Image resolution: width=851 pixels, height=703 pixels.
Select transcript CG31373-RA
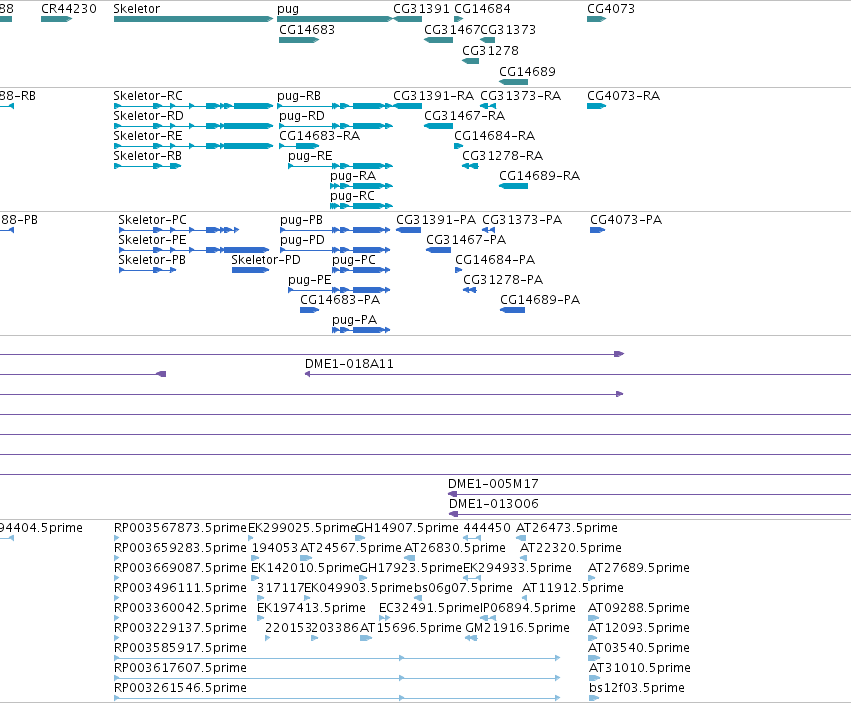[x=520, y=96]
